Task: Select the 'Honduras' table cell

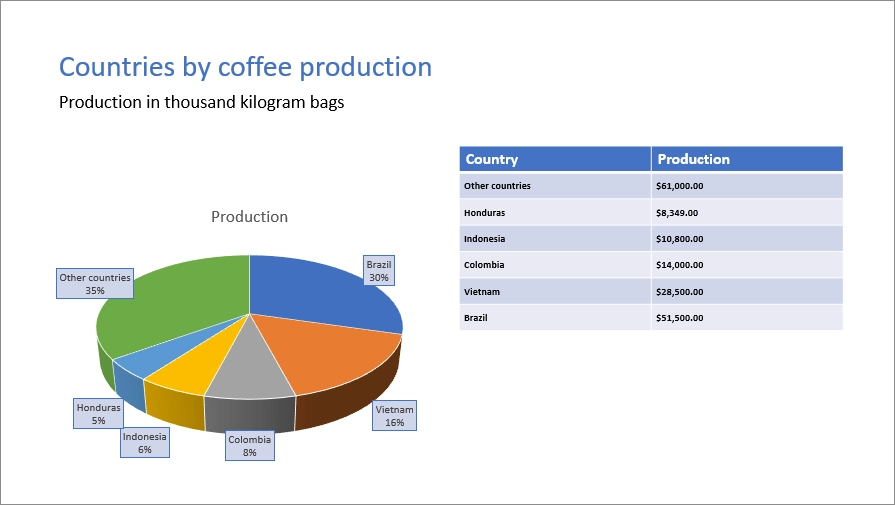Action: [555, 212]
